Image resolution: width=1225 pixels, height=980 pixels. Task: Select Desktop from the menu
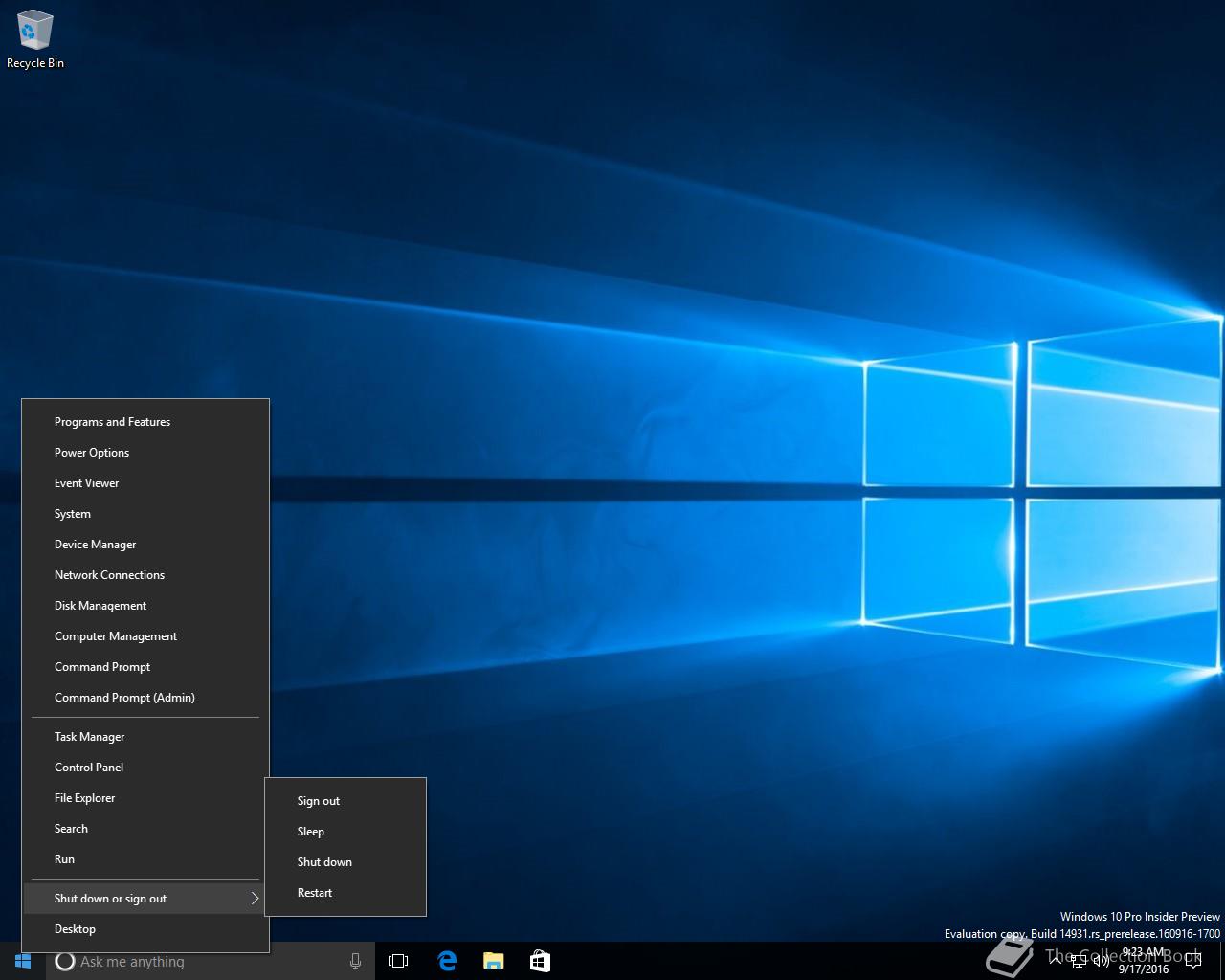(145, 929)
